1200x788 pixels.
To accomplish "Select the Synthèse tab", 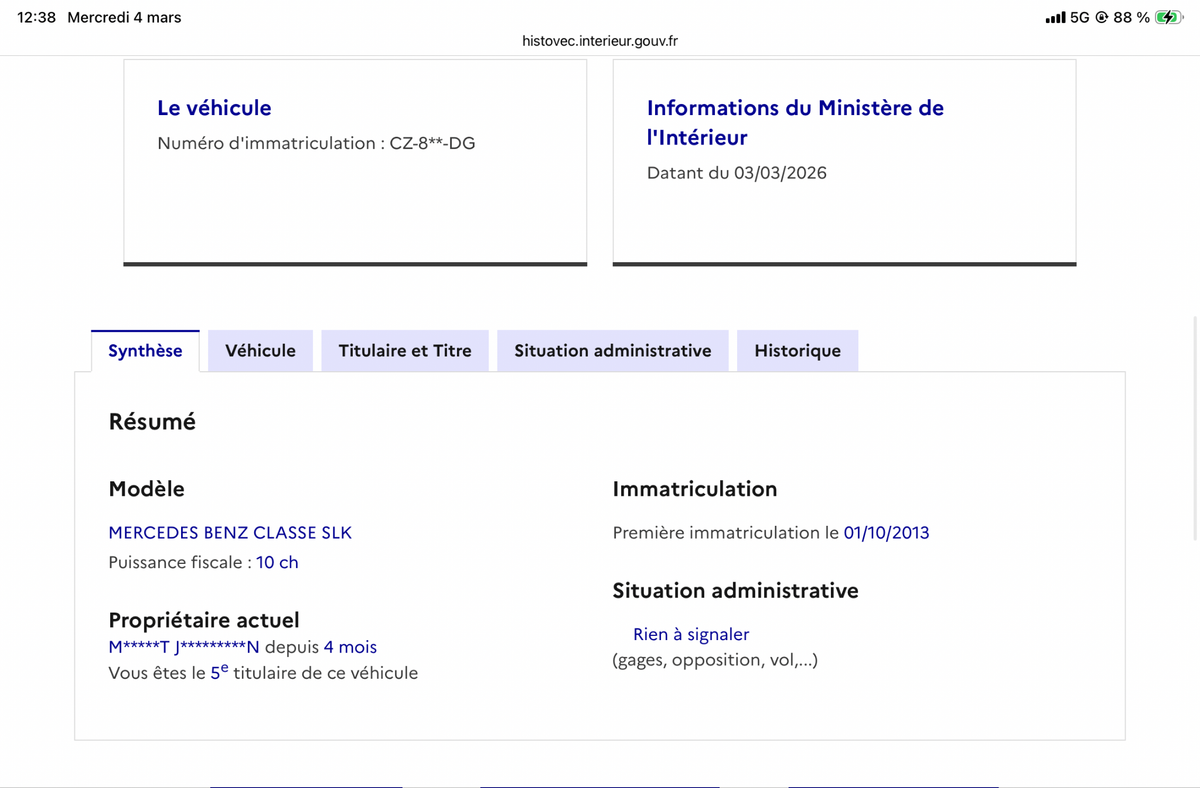I will [145, 351].
